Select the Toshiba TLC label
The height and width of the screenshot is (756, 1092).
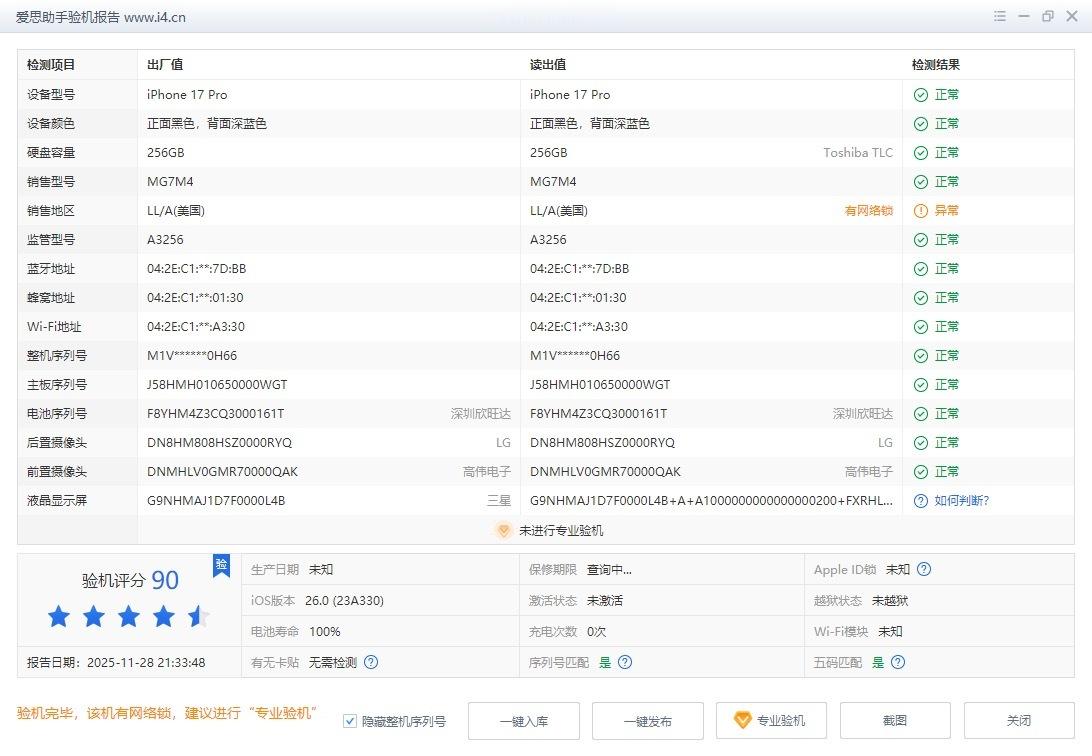(858, 152)
